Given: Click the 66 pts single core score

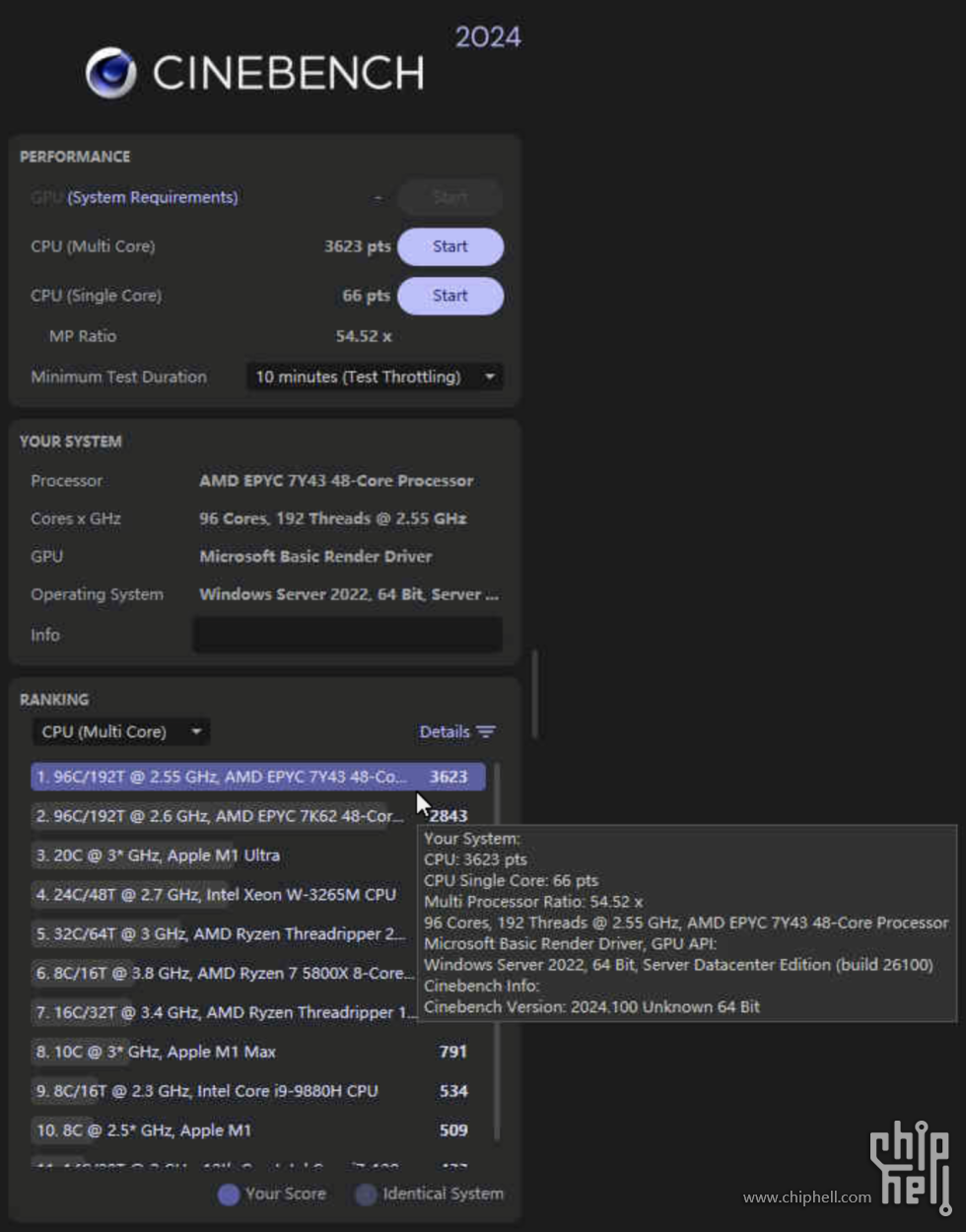Looking at the screenshot, I should [x=366, y=296].
